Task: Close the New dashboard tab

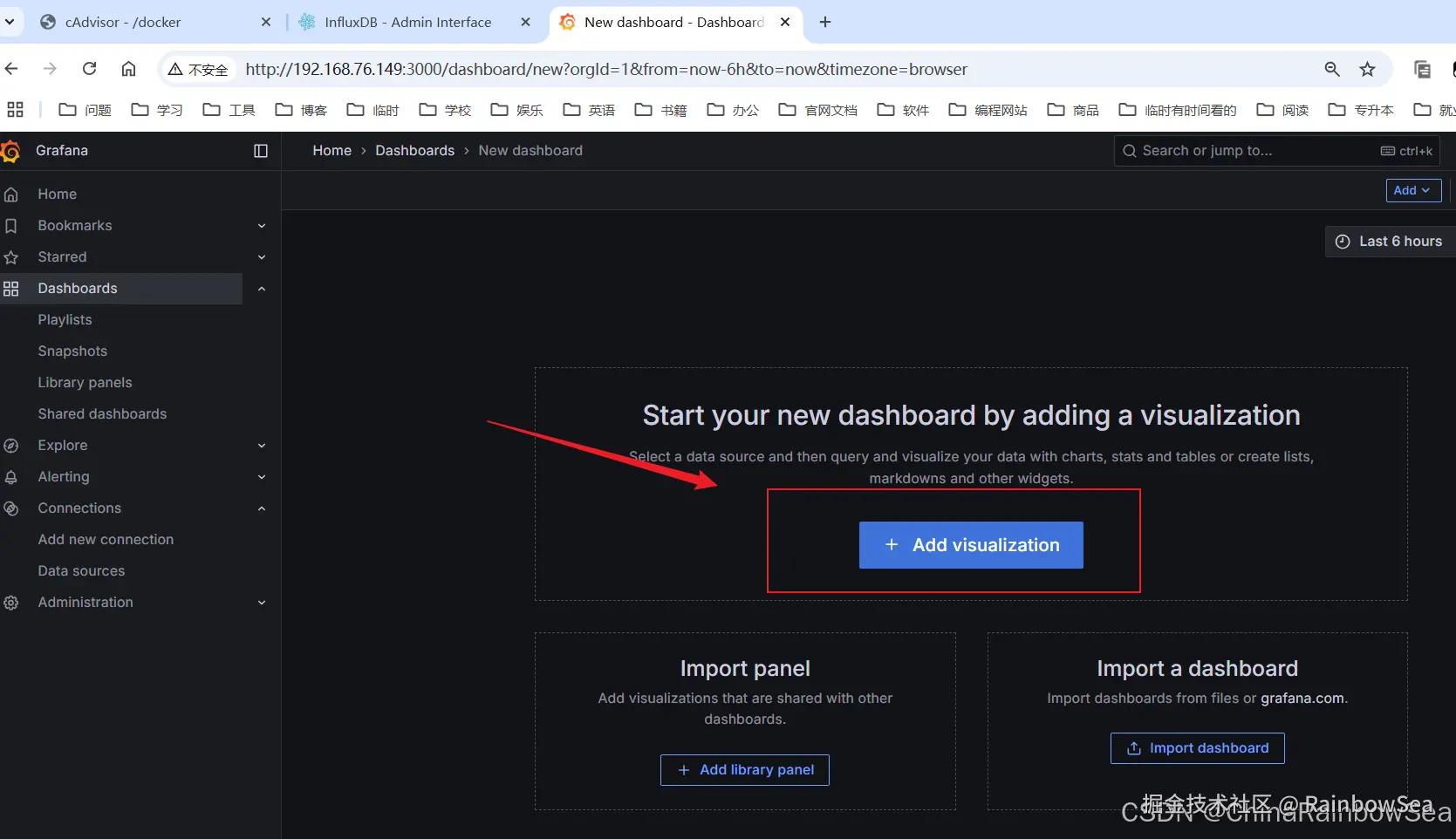Action: click(x=785, y=22)
